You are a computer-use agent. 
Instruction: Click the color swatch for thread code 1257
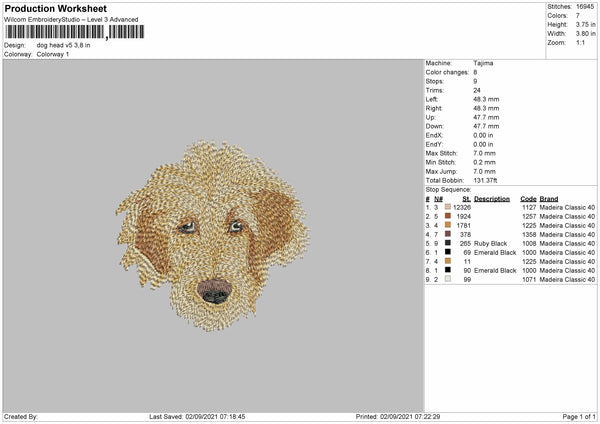[x=448, y=216]
